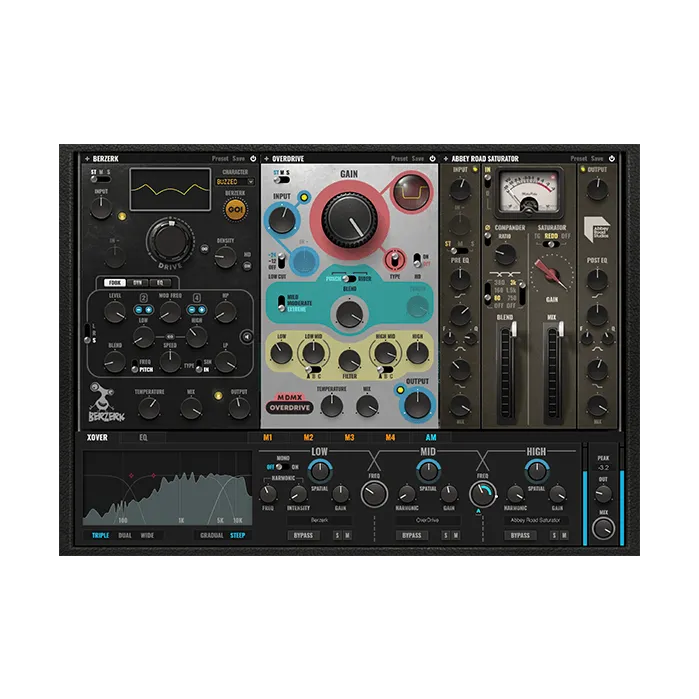Image resolution: width=699 pixels, height=699 pixels.
Task: Click the Overdrive clipping curve display
Action: click(x=410, y=192)
